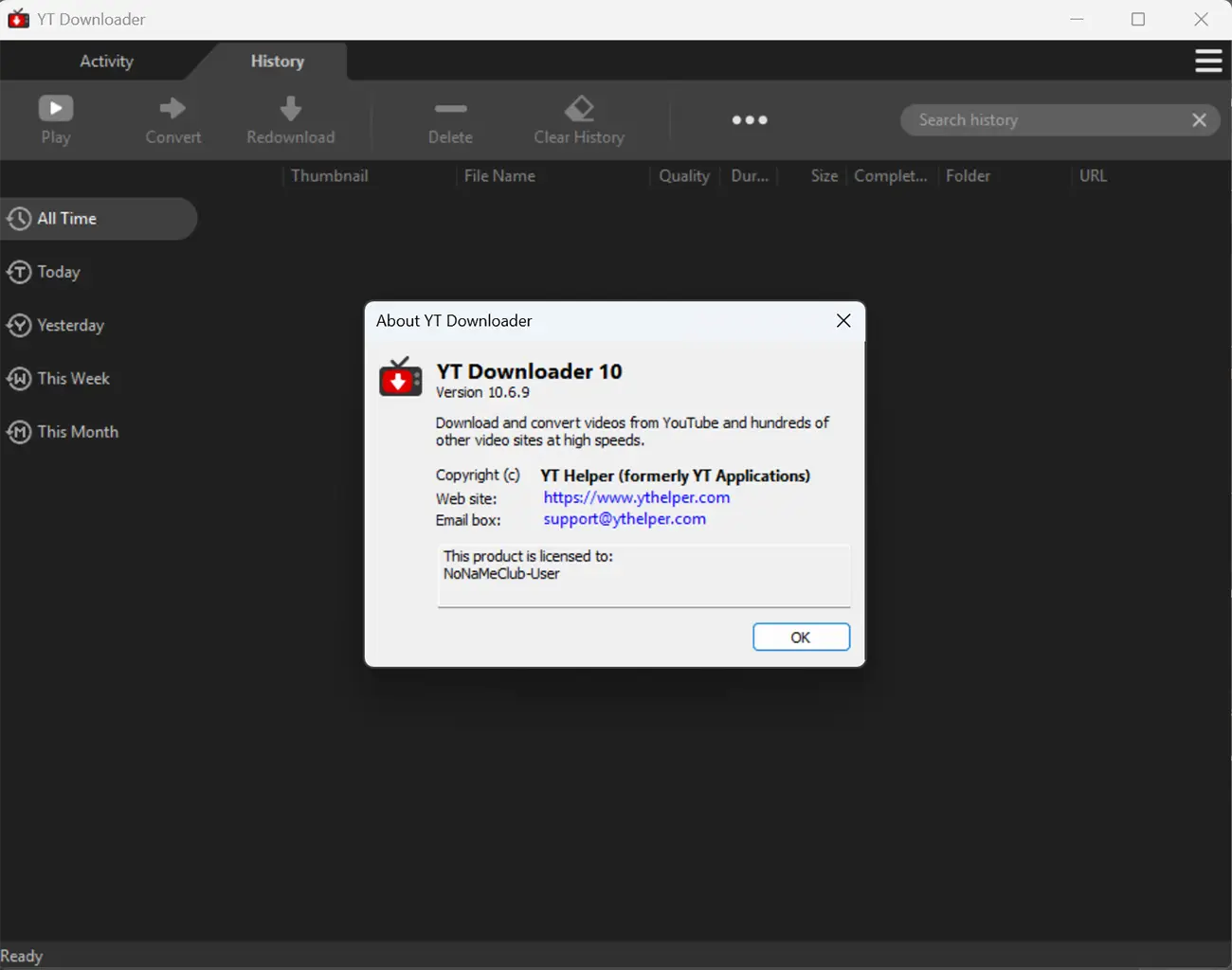The height and width of the screenshot is (970, 1232).
Task: Sort by the Duration column header
Action: pyautogui.click(x=750, y=176)
